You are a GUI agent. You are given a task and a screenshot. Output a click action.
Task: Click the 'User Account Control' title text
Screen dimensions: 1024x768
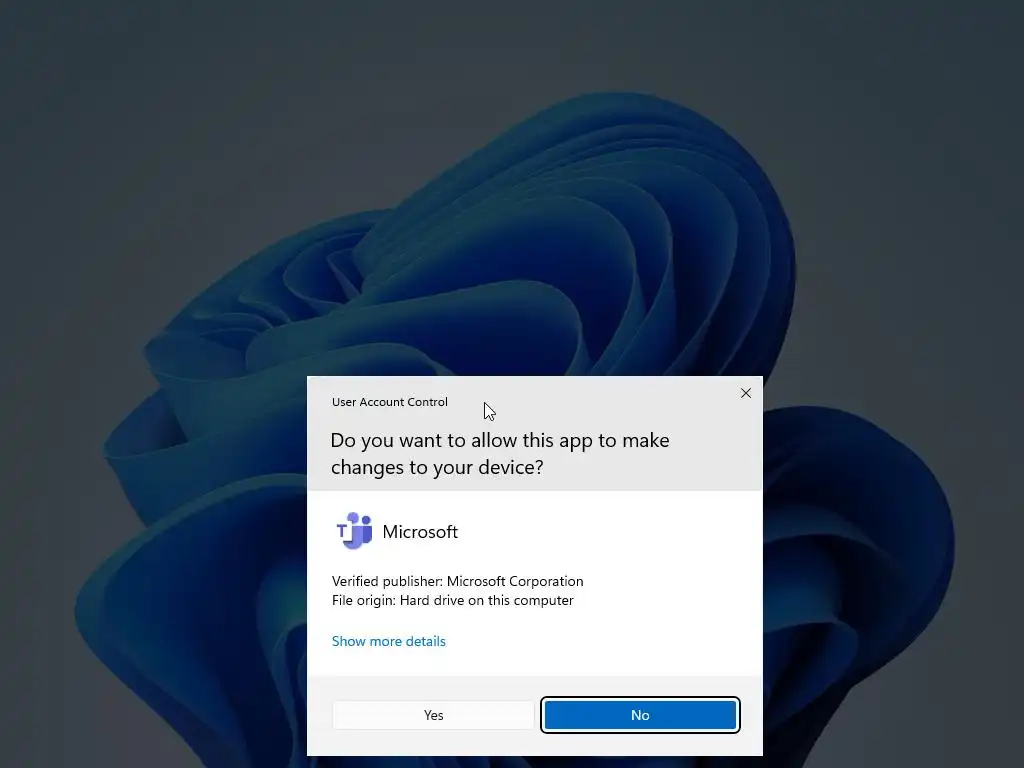click(390, 402)
